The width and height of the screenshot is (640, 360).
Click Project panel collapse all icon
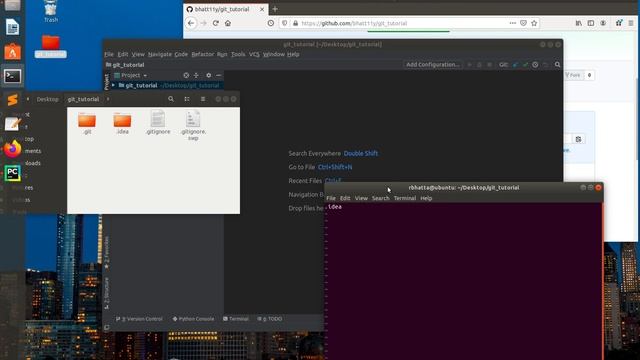pyautogui.click(x=196, y=75)
